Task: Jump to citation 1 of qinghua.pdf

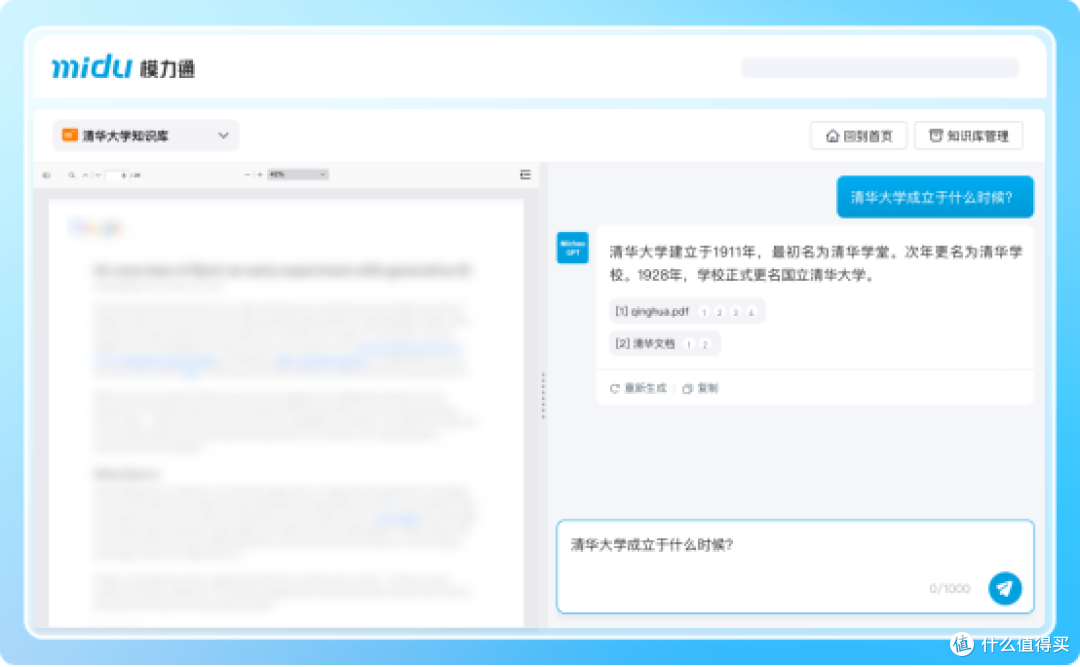Action: (704, 312)
